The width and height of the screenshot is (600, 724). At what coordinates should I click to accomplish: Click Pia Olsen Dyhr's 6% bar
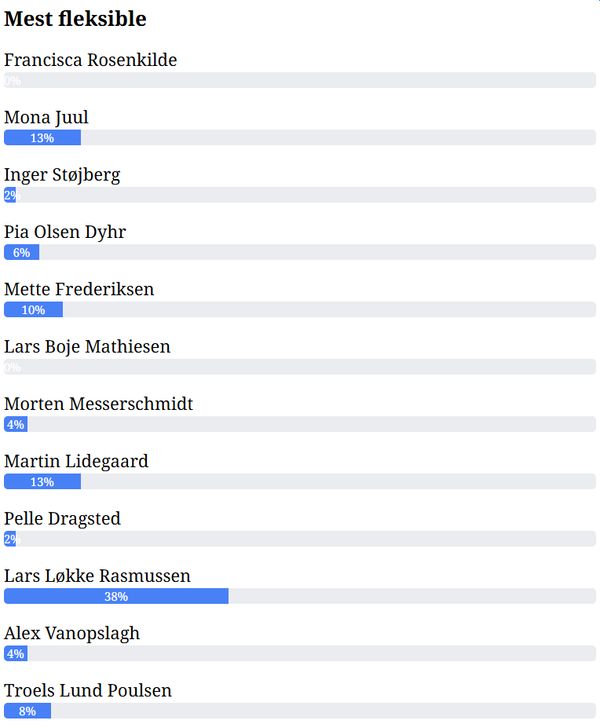[x=22, y=253]
